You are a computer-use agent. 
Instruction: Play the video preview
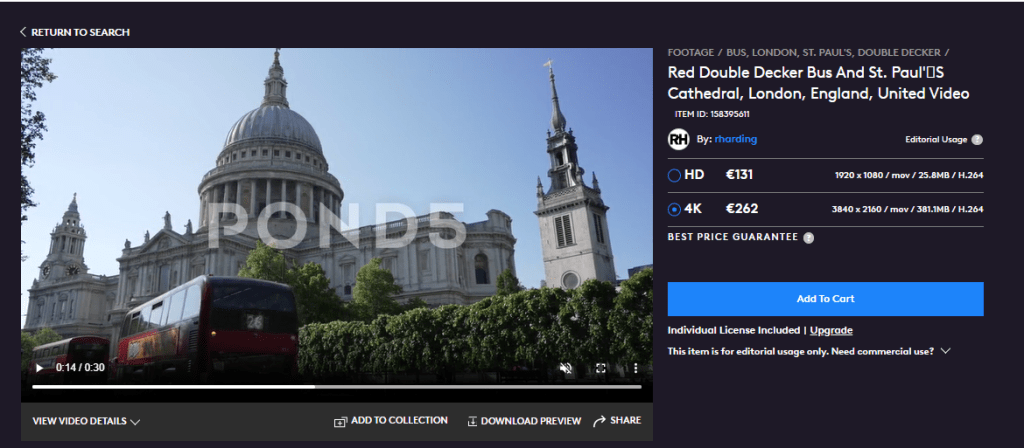[40, 368]
